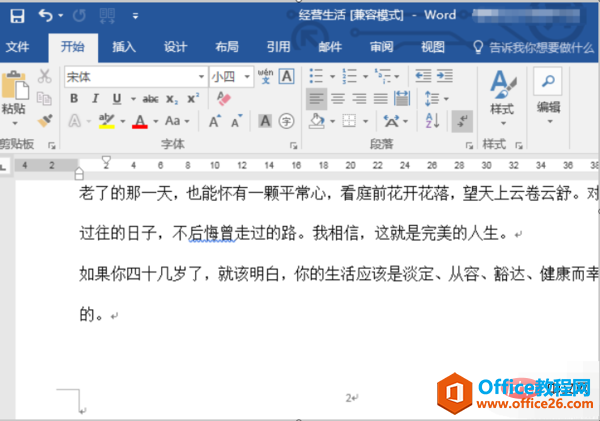
Task: Expand the underline style arrow
Action: point(133,99)
